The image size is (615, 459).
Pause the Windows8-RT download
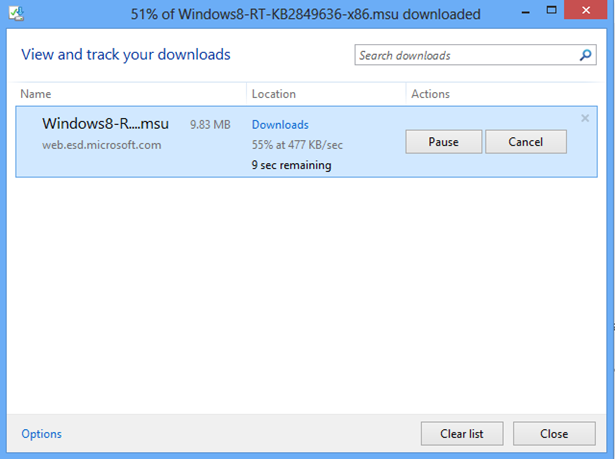click(x=444, y=142)
